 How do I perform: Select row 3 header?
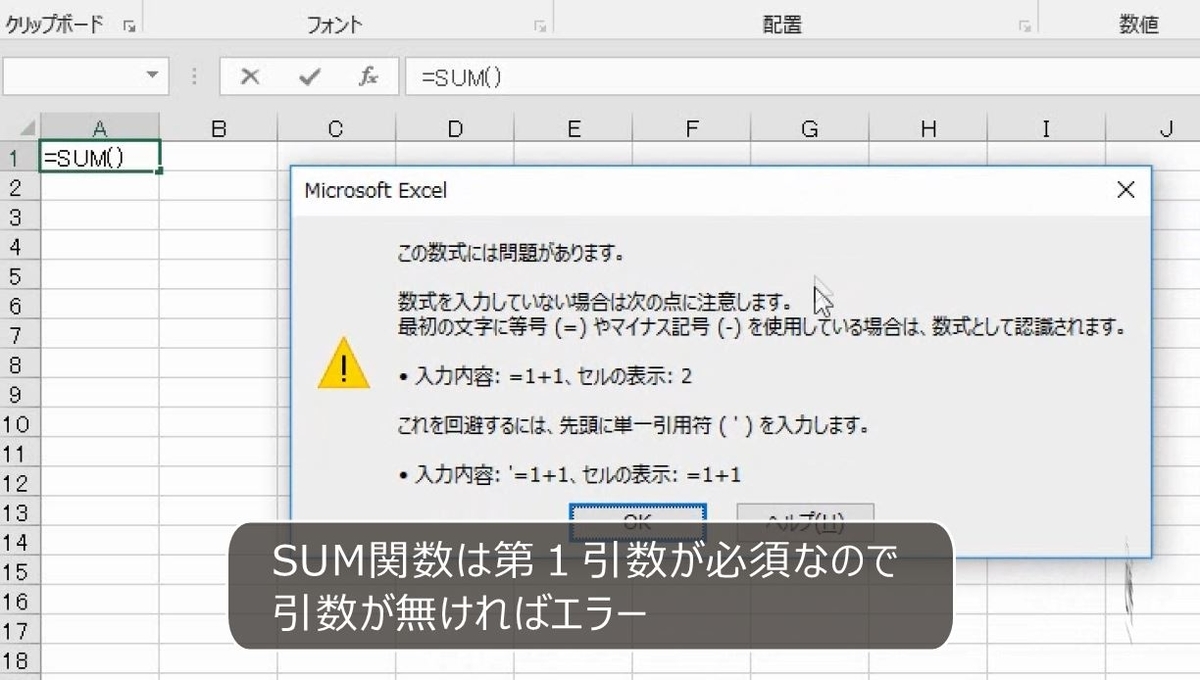point(19,217)
